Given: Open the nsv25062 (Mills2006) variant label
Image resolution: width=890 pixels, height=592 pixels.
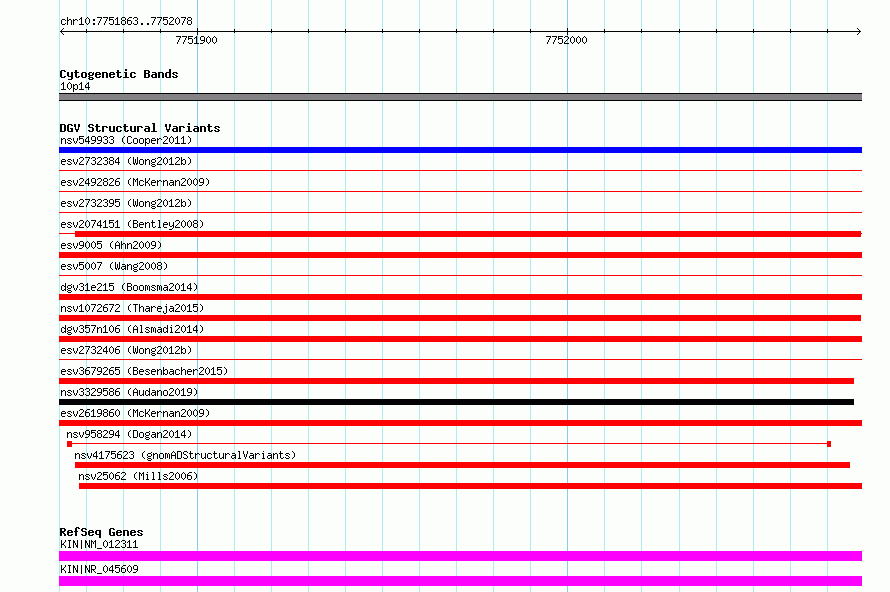Looking at the screenshot, I should pos(138,476).
